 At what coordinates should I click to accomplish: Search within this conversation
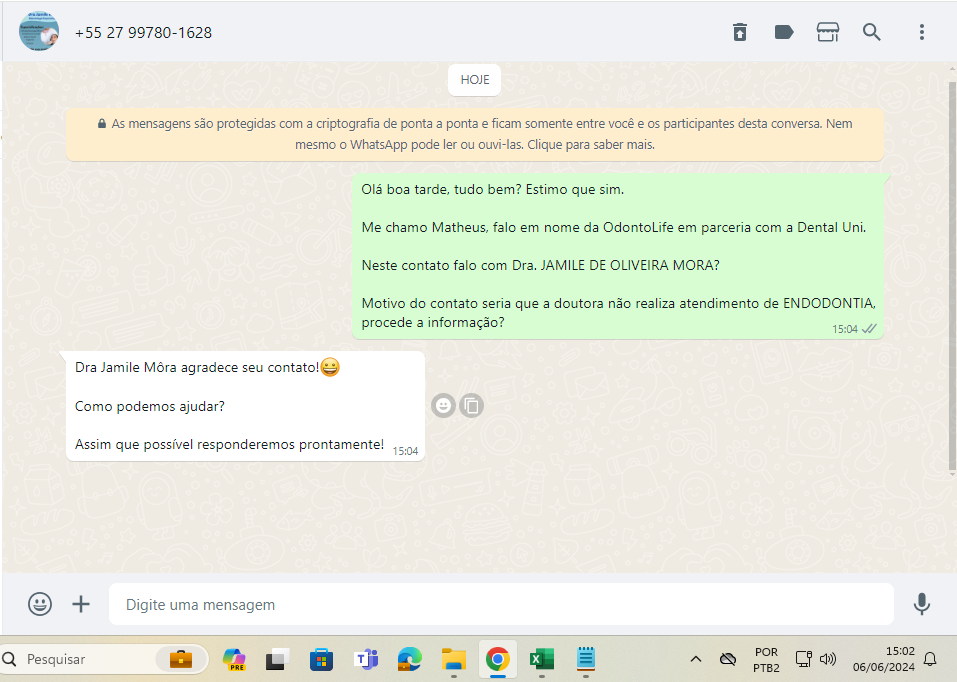click(x=872, y=32)
